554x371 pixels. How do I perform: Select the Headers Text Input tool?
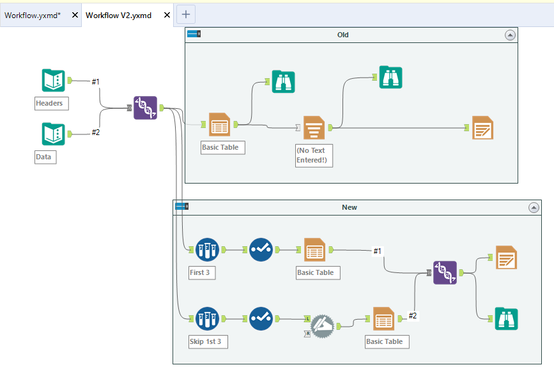click(x=53, y=80)
